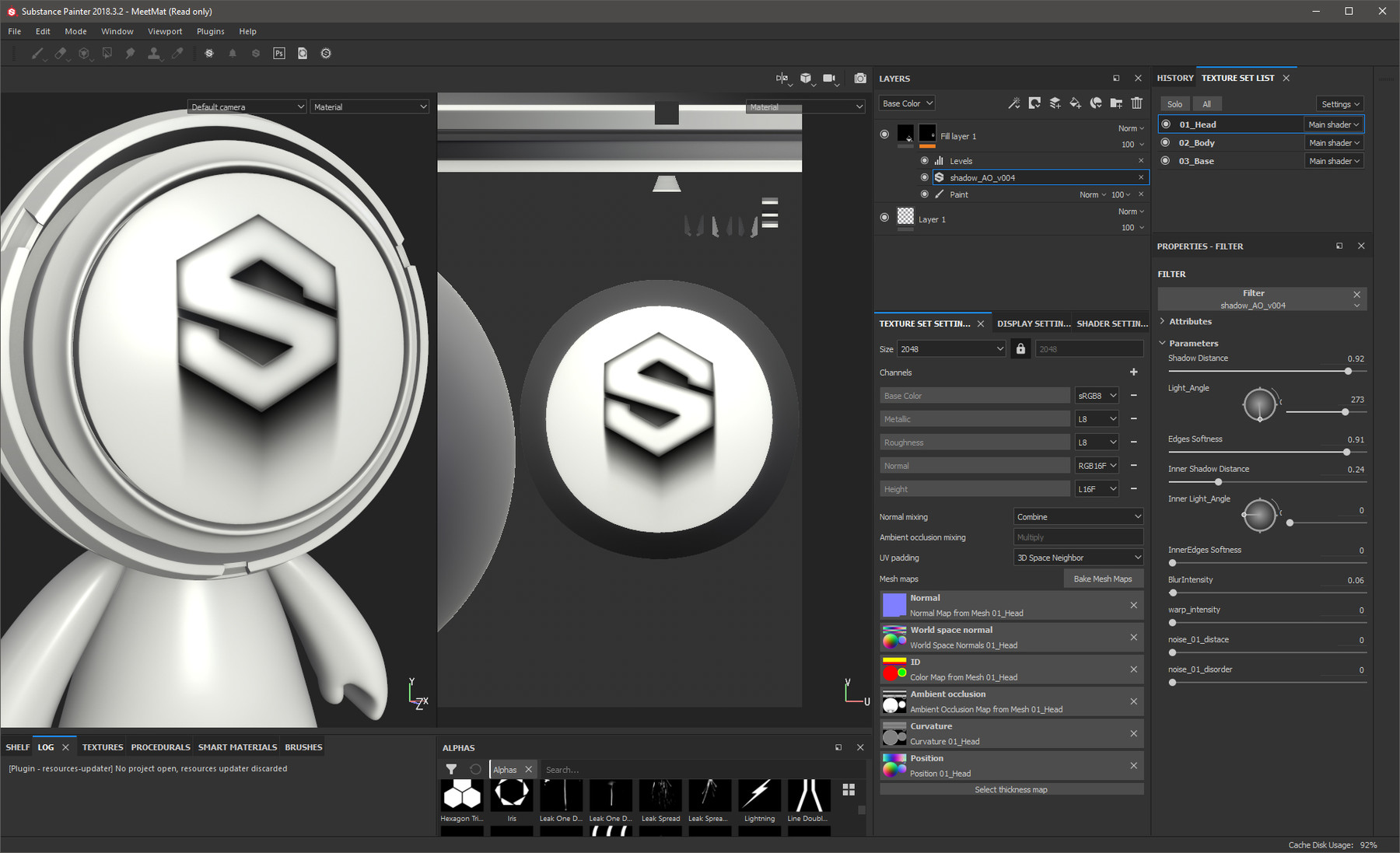Add a new channel with plus icon

tap(1133, 372)
